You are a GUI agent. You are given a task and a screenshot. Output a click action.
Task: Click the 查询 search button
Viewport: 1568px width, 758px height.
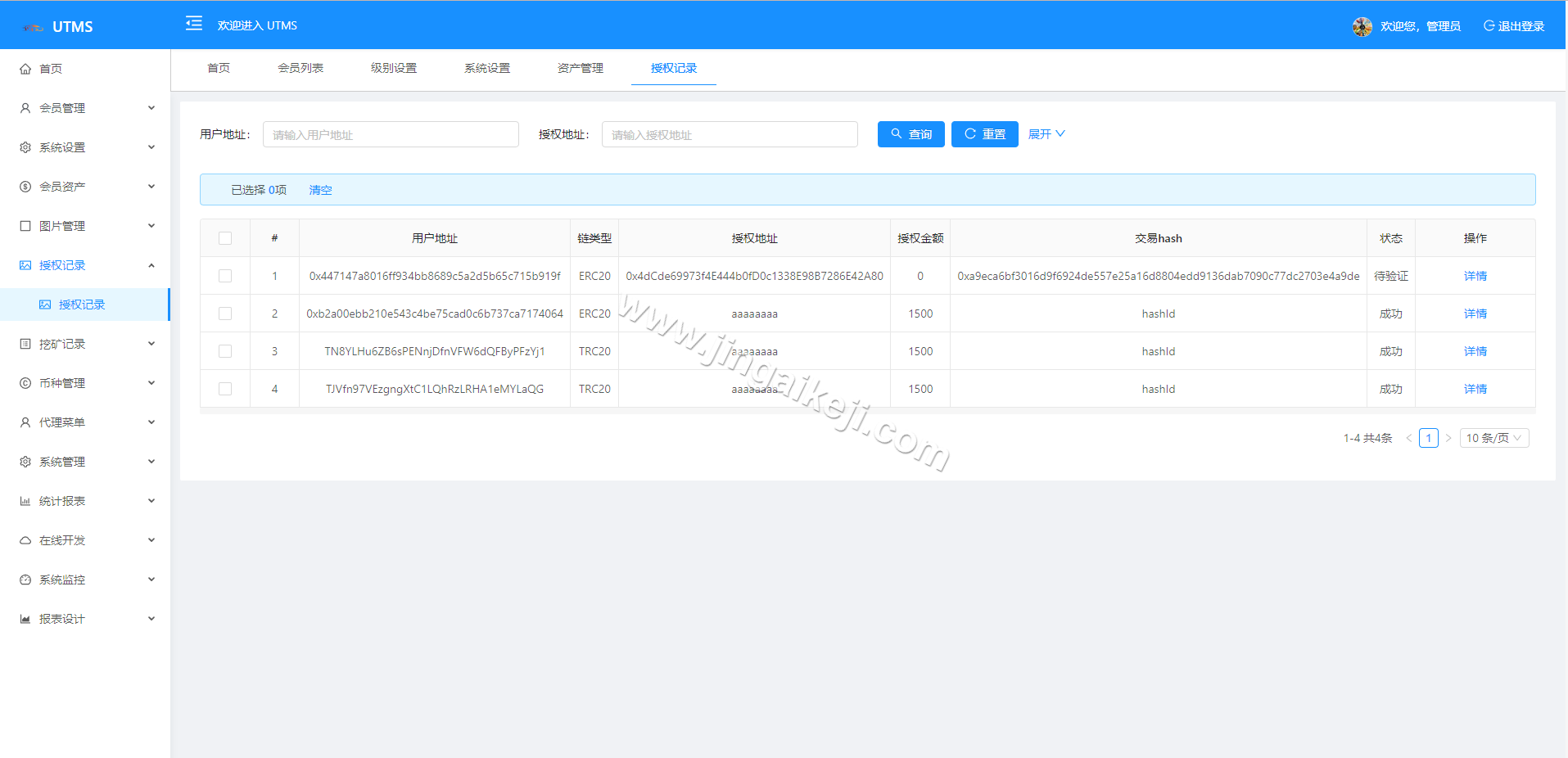point(911,133)
